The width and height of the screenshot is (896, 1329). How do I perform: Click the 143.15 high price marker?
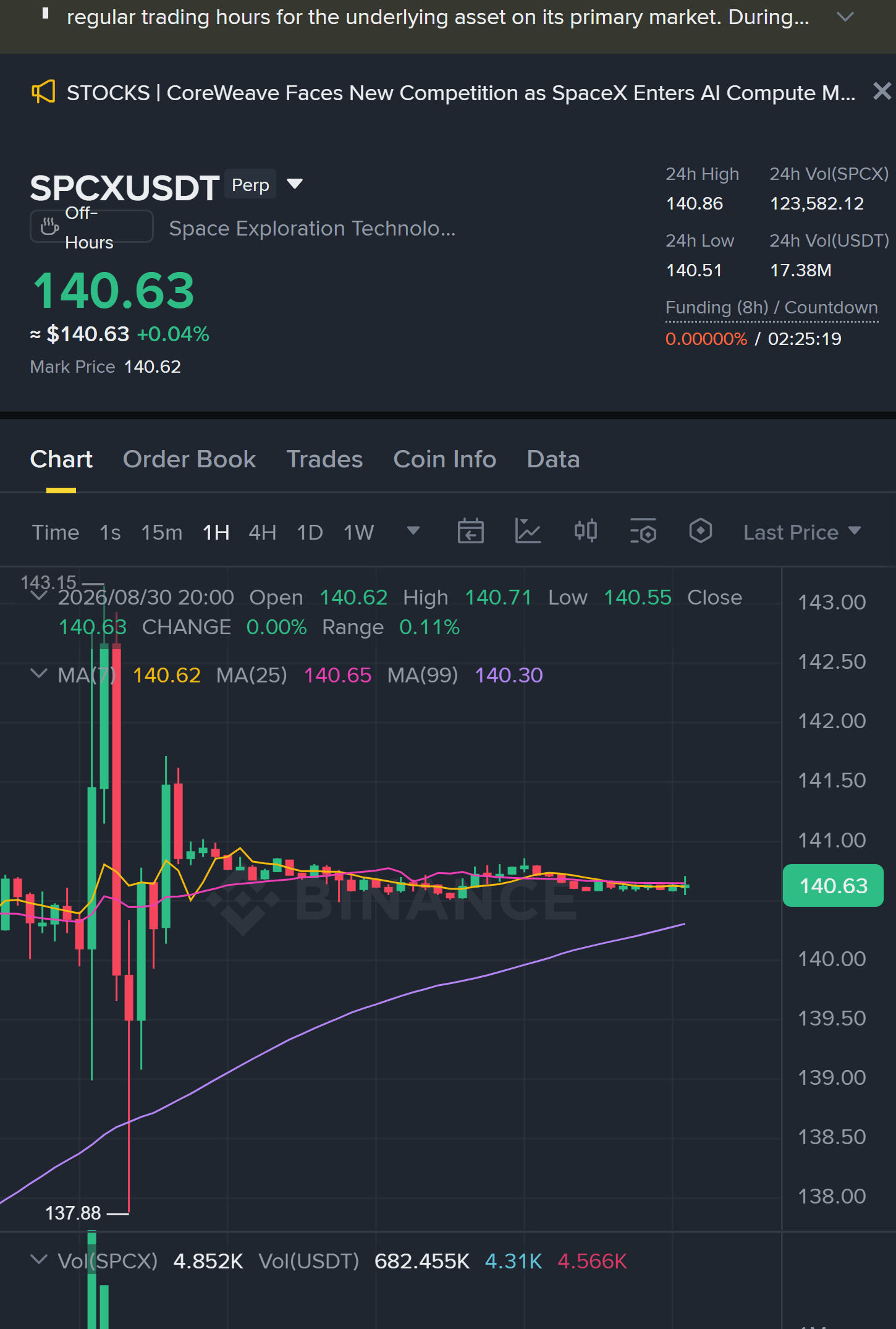(x=48, y=582)
